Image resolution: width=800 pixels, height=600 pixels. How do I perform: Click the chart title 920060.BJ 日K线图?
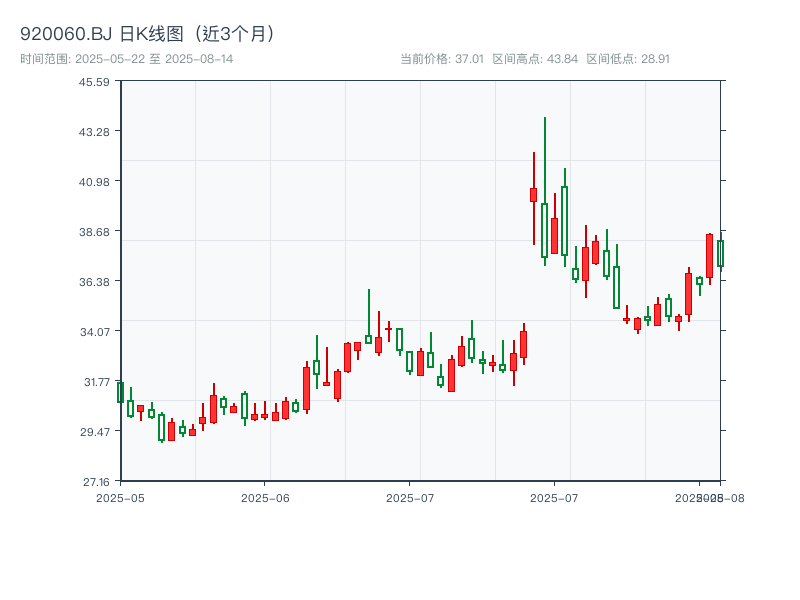pyautogui.click(x=148, y=33)
